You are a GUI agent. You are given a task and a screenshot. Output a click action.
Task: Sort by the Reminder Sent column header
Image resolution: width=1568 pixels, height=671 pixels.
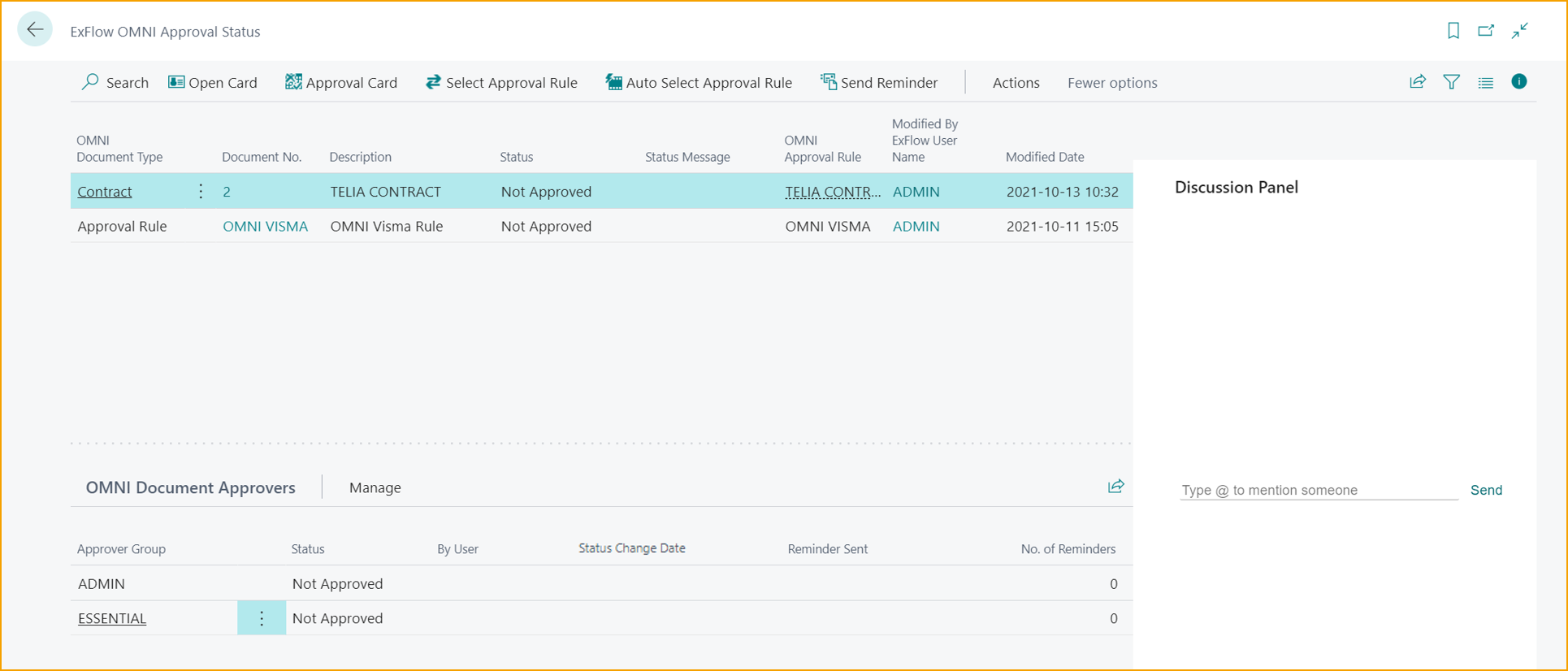point(828,549)
